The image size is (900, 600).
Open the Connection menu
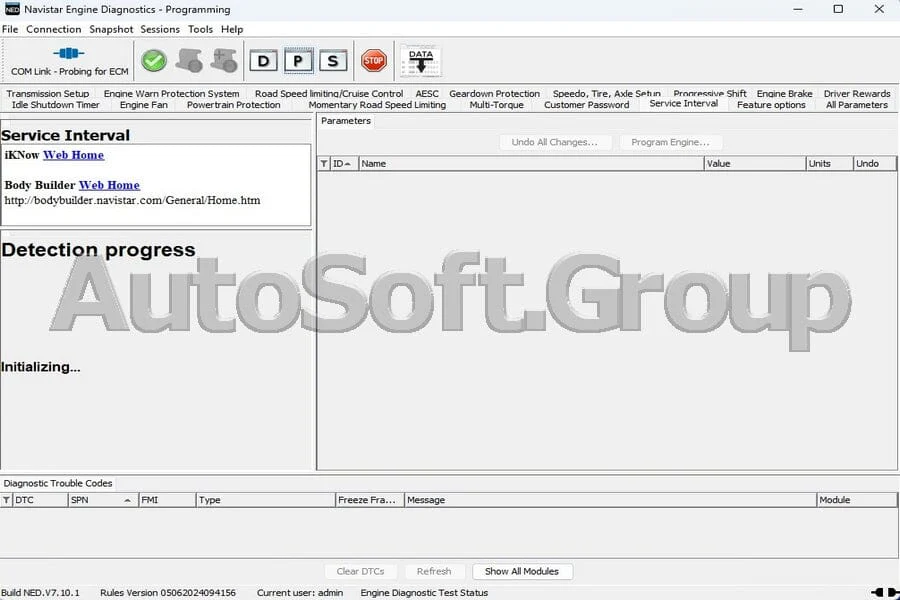53,29
